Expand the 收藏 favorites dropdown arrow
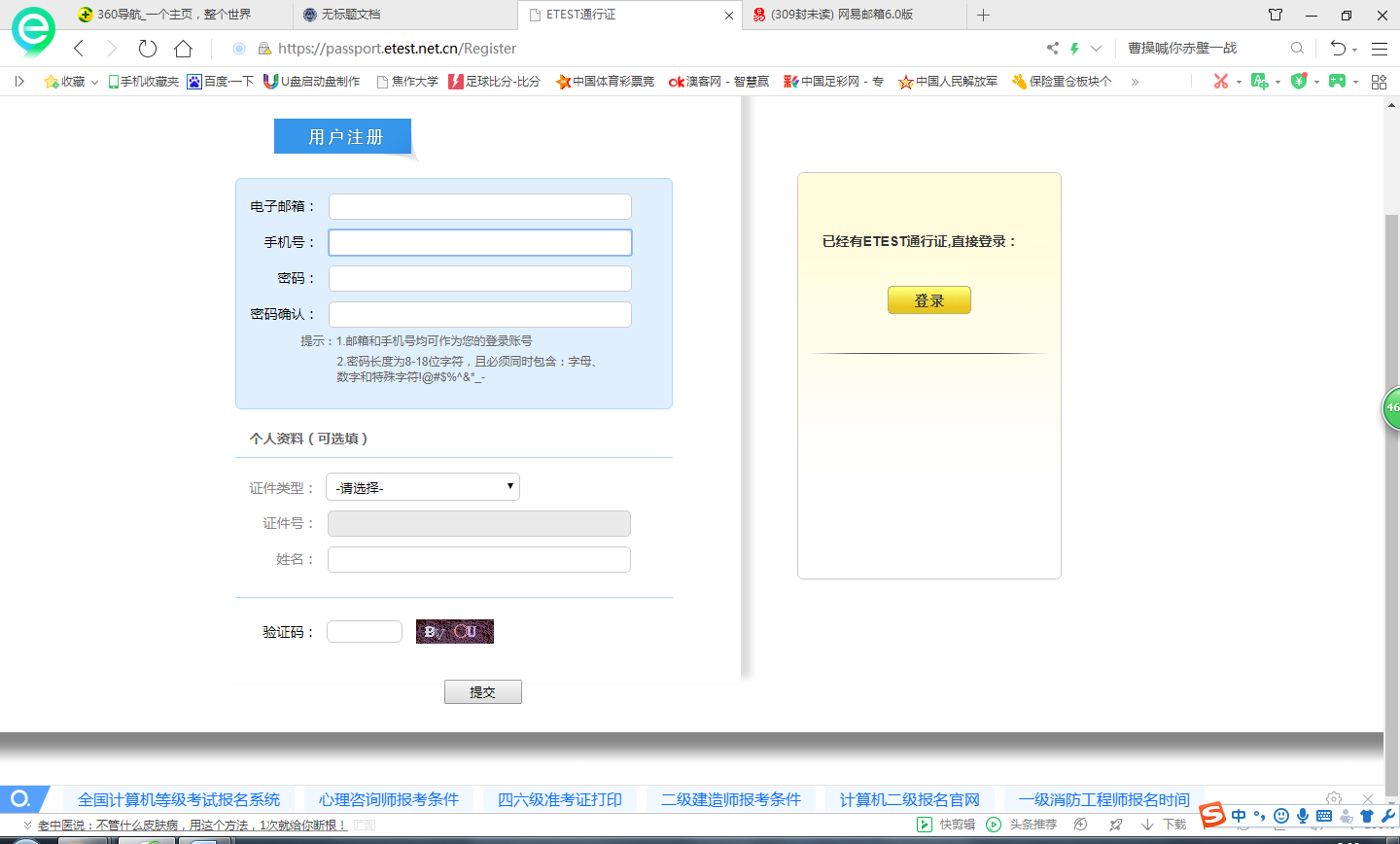This screenshot has height=844, width=1400. pos(94,83)
